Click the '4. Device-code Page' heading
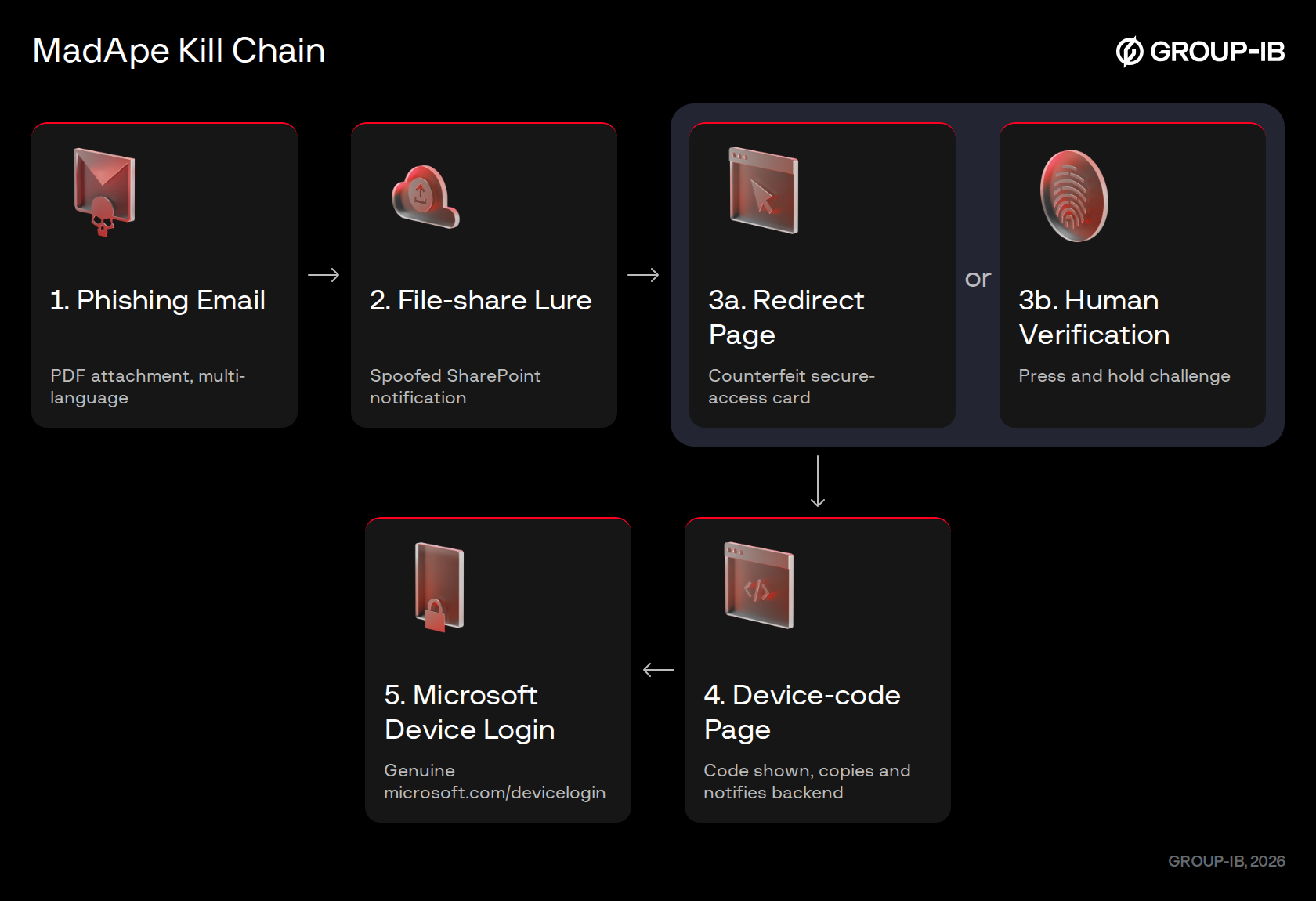Image resolution: width=1316 pixels, height=901 pixels. coord(802,712)
